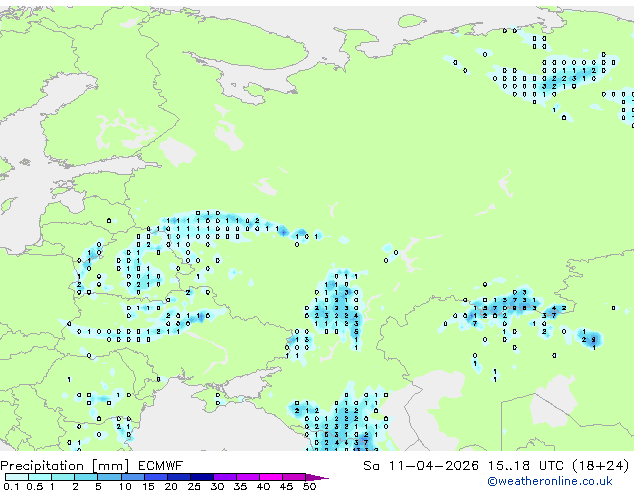The width and height of the screenshot is (634, 490).
Task: Pick the medium blue 10-15 mm legend swatch
Action: pyautogui.click(x=134, y=477)
